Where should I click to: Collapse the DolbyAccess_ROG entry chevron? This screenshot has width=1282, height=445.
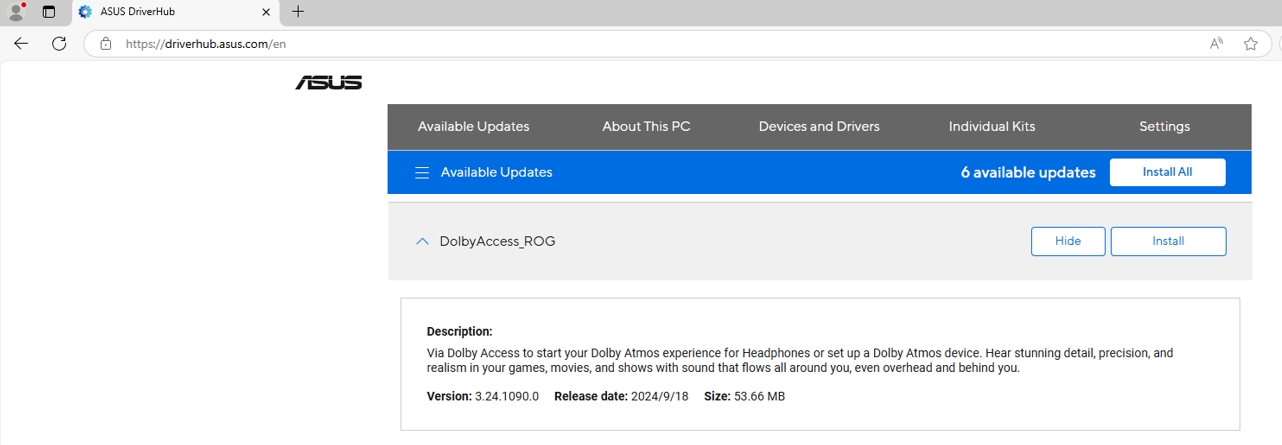coord(422,241)
